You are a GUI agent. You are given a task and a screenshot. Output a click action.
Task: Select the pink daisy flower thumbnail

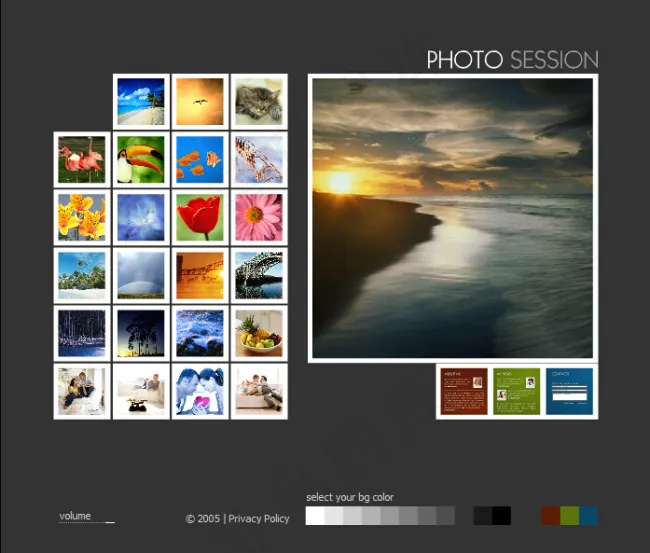(x=259, y=218)
